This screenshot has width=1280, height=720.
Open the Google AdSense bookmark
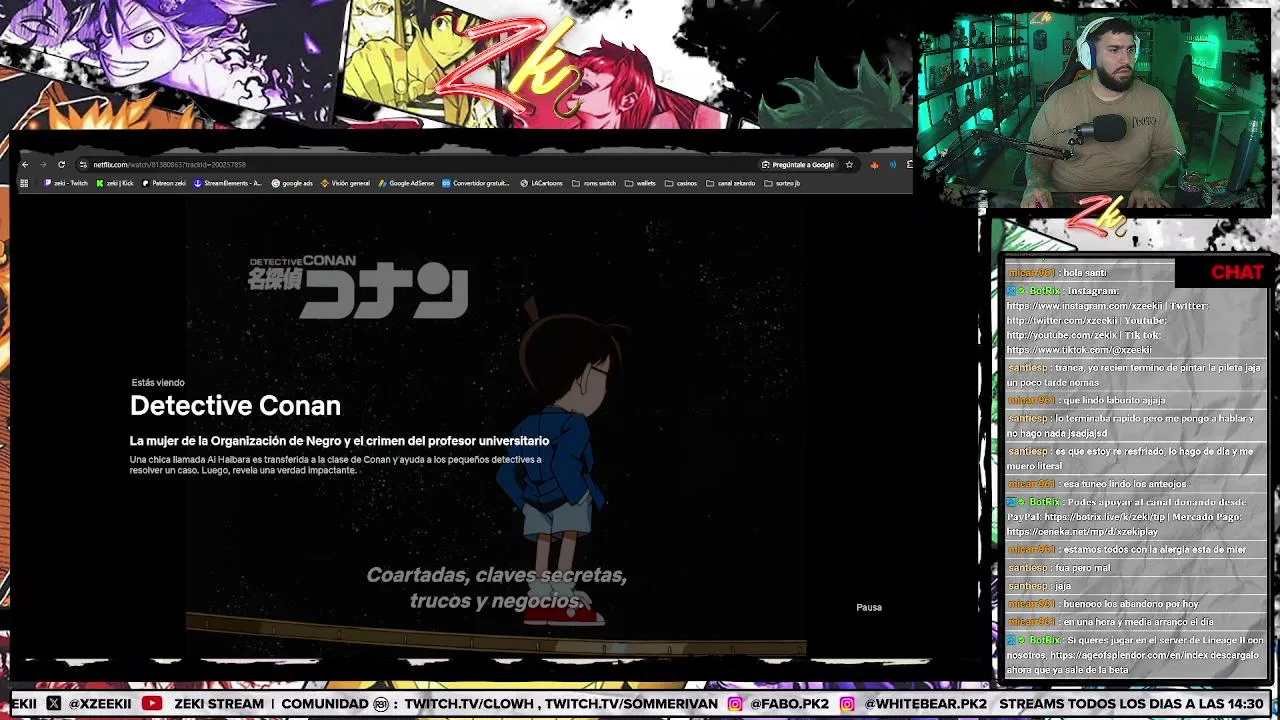point(406,183)
